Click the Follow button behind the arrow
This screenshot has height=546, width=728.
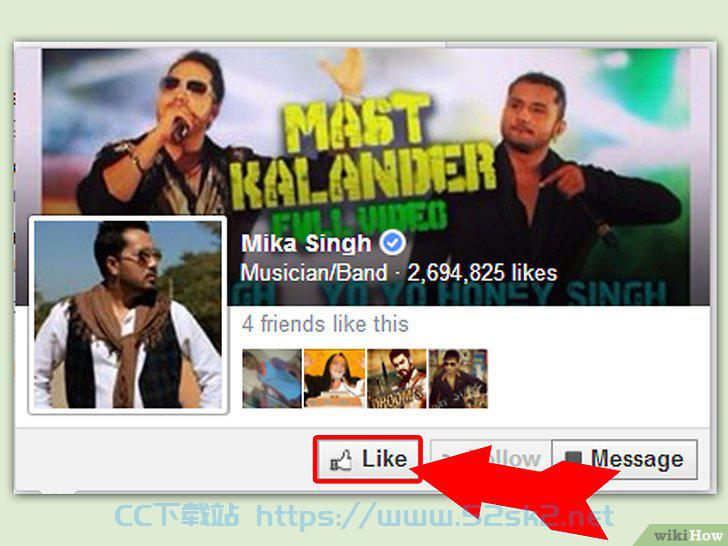pyautogui.click(x=491, y=459)
